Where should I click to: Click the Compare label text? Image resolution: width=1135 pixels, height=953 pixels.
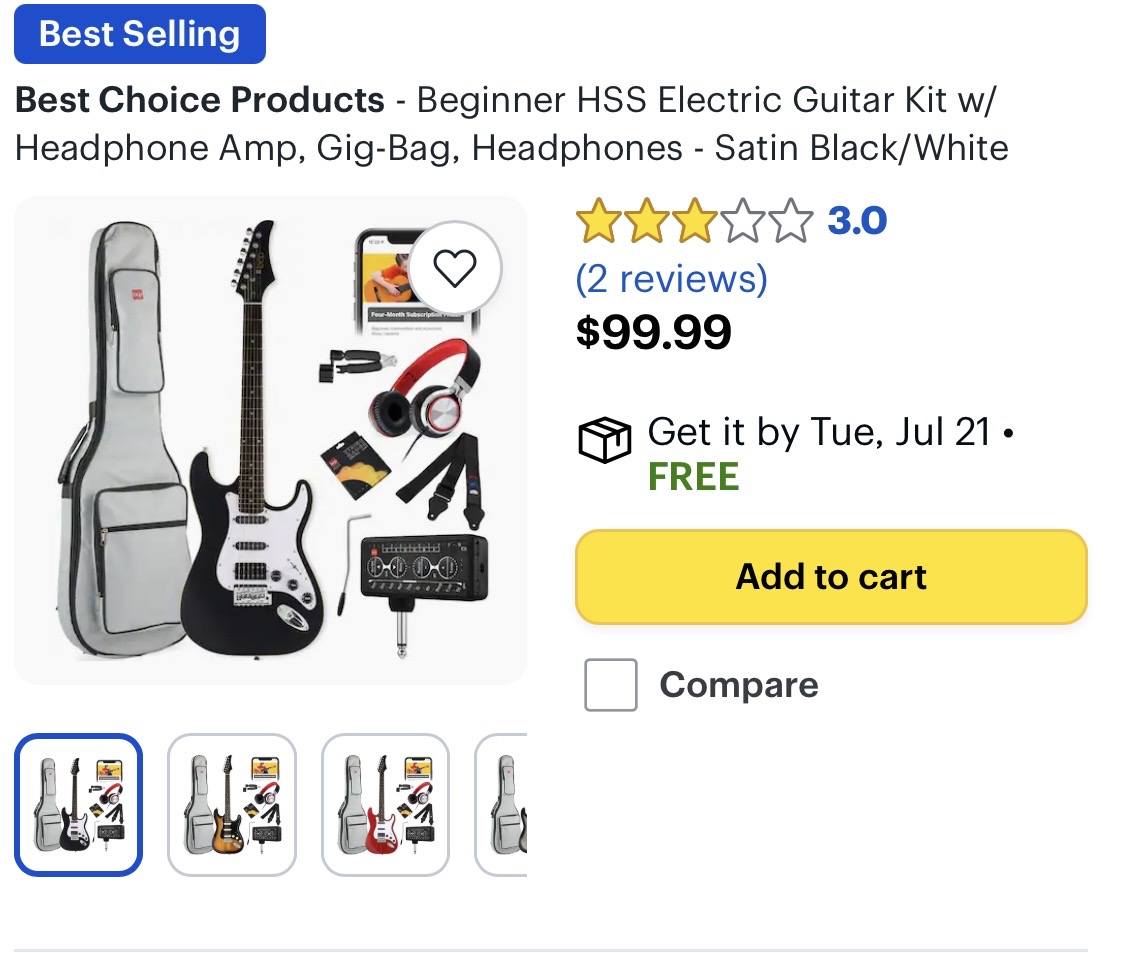(x=738, y=685)
